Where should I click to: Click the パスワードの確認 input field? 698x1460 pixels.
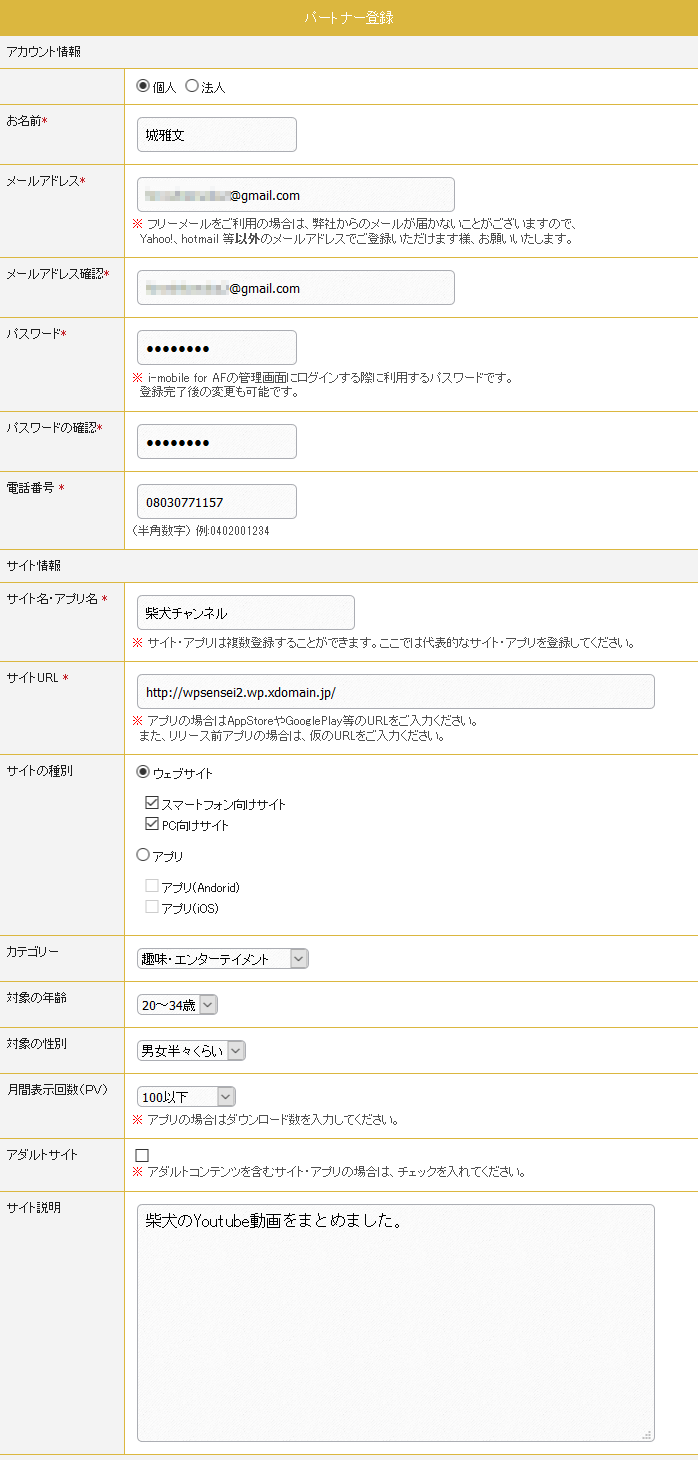(x=217, y=442)
